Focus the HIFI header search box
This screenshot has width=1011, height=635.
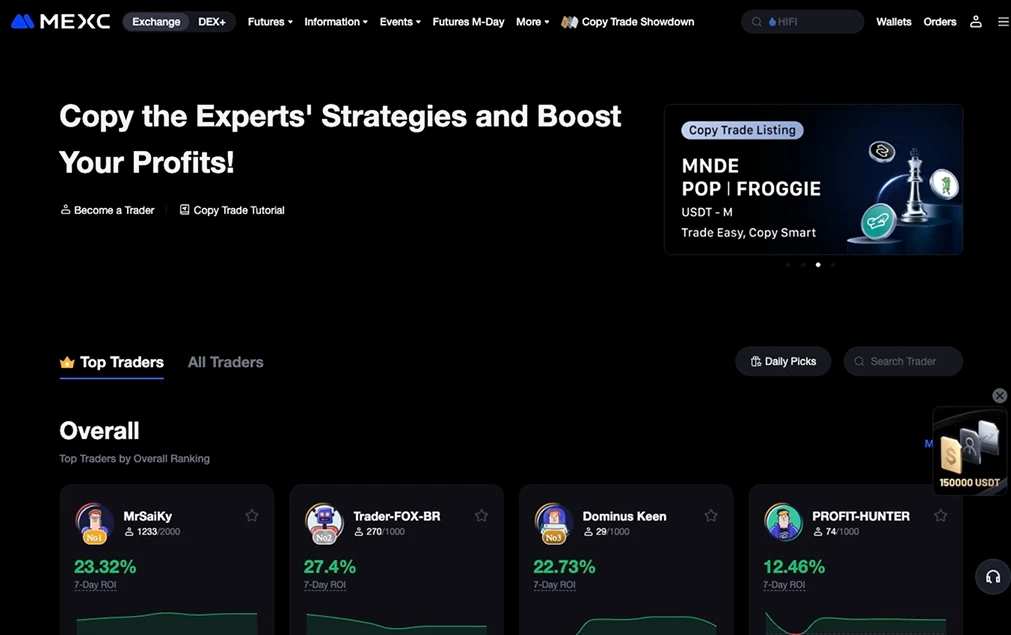point(802,22)
